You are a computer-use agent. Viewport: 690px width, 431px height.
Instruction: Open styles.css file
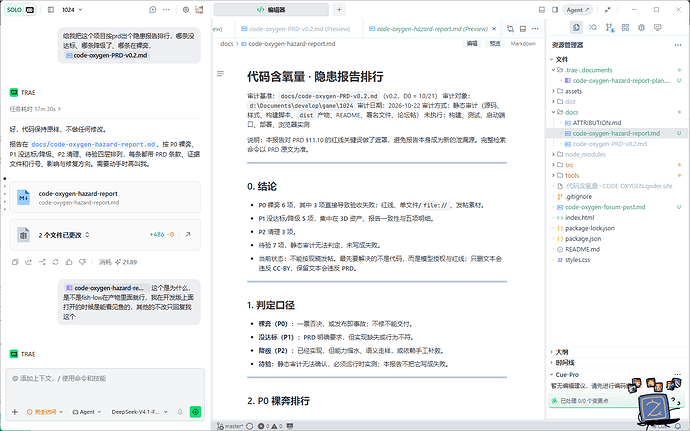click(577, 260)
